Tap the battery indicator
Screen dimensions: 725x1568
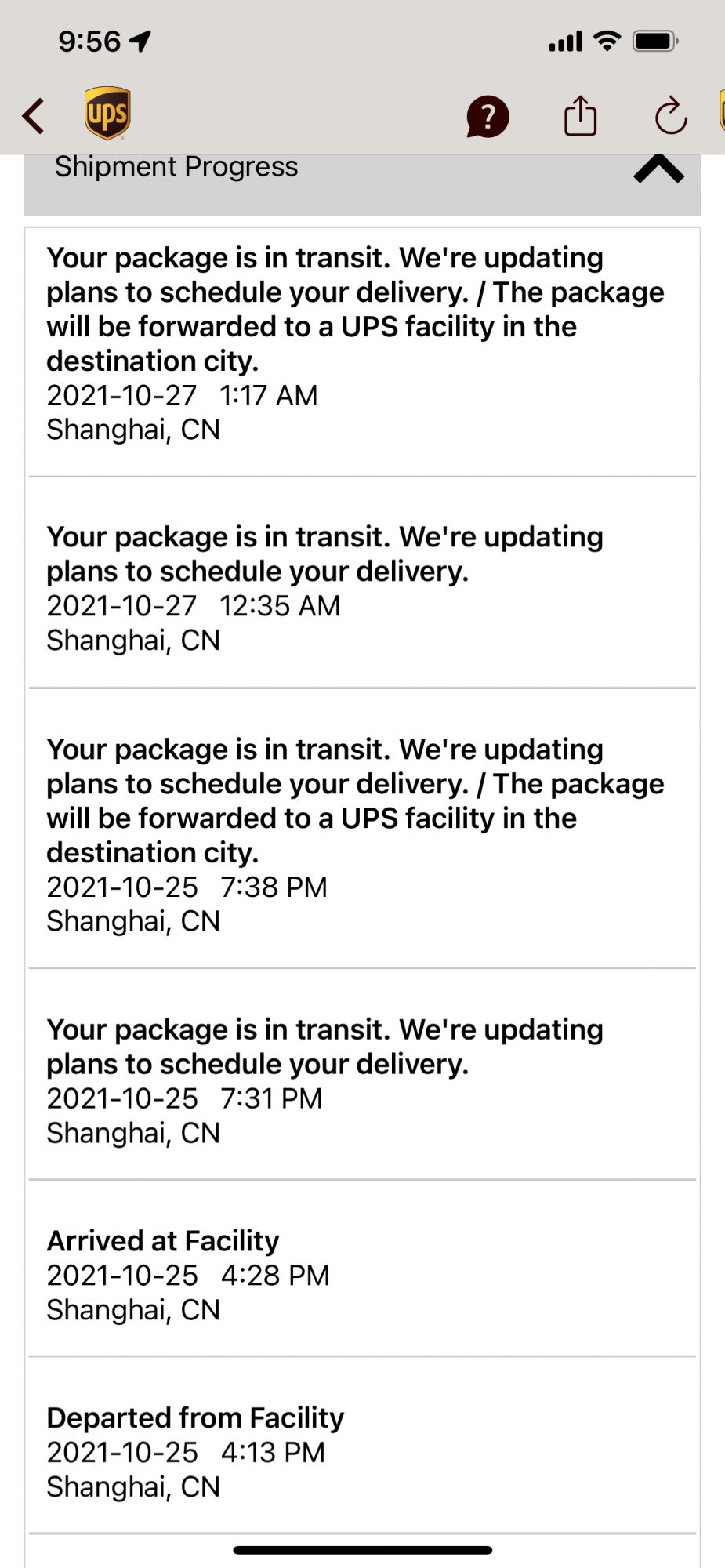pyautogui.click(x=655, y=41)
